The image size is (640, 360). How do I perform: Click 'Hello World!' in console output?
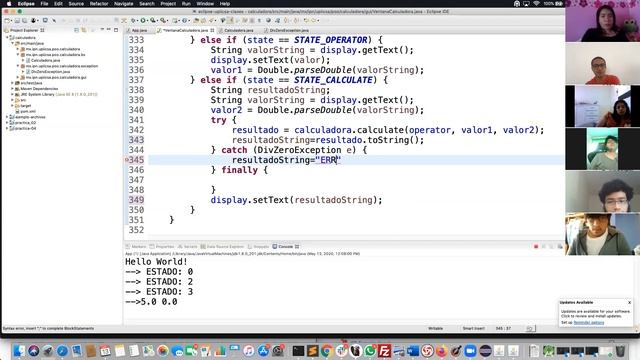pos(156,262)
